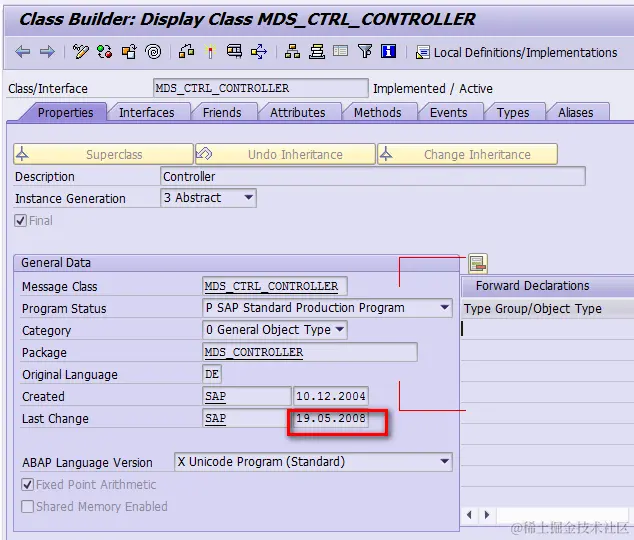Select the Methods tab

[378, 112]
